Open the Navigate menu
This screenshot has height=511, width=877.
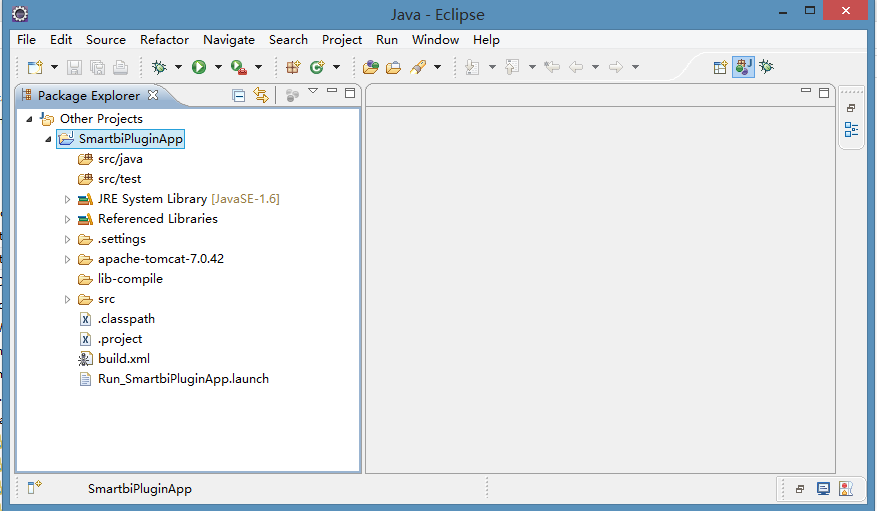click(x=229, y=40)
